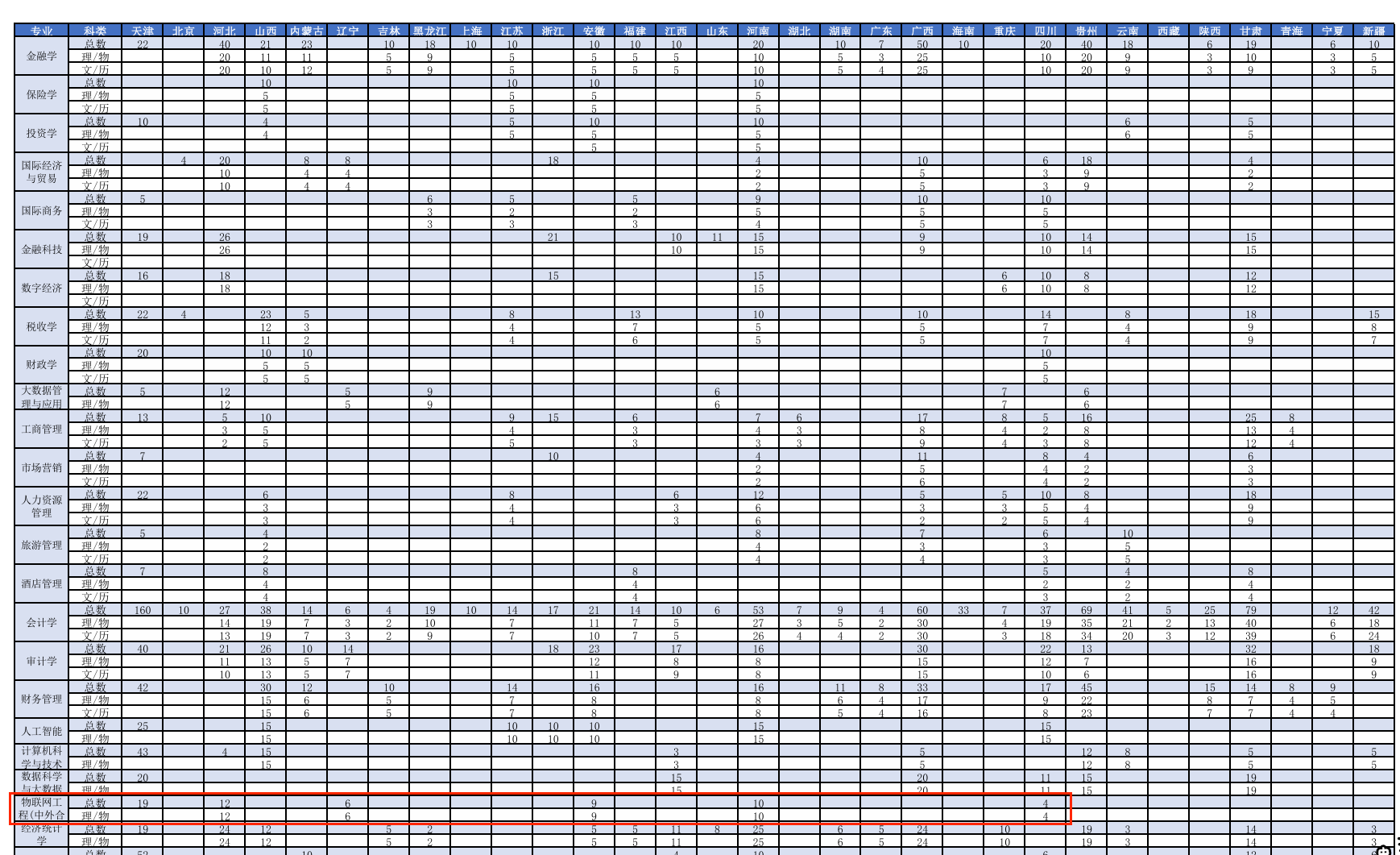Click the 会计学 row label
The height and width of the screenshot is (855, 1400).
[41, 622]
